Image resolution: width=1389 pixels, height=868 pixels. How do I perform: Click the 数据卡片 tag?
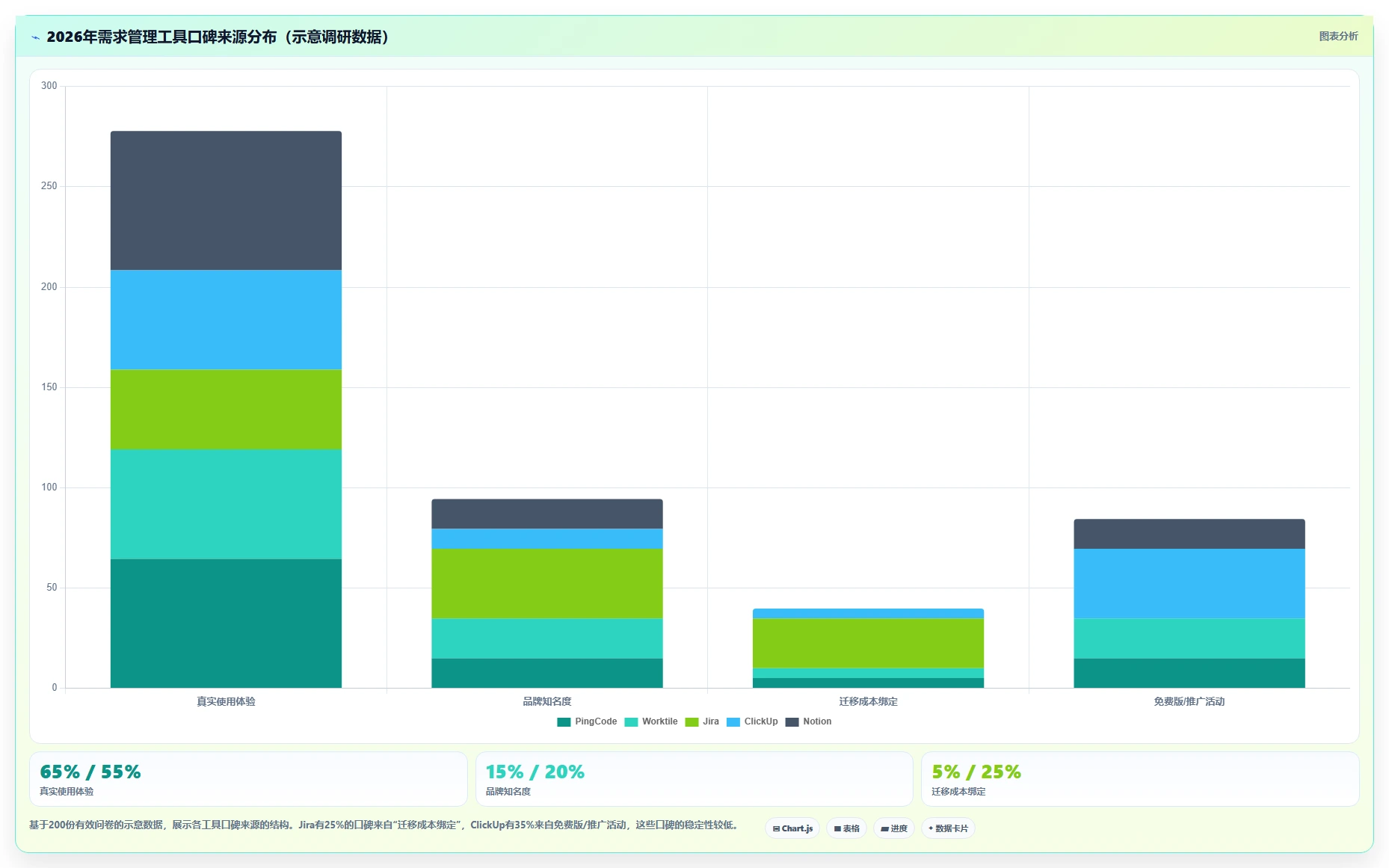[948, 828]
